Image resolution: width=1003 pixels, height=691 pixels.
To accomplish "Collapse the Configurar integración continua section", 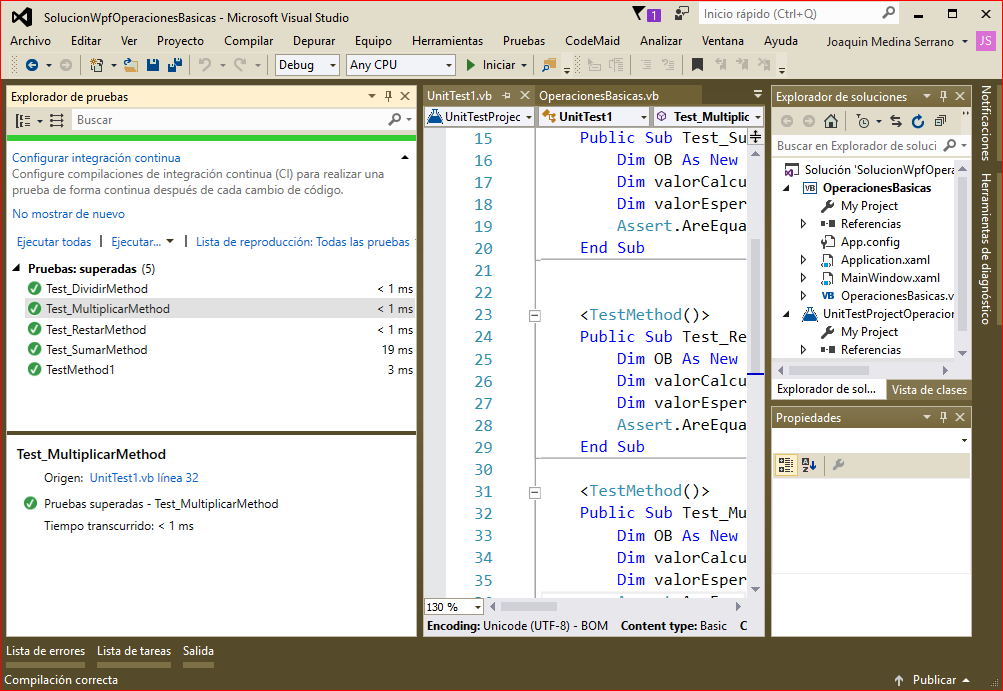I will 404,157.
